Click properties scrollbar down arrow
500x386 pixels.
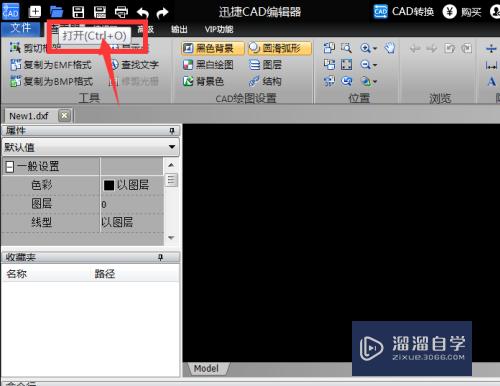coord(171,238)
